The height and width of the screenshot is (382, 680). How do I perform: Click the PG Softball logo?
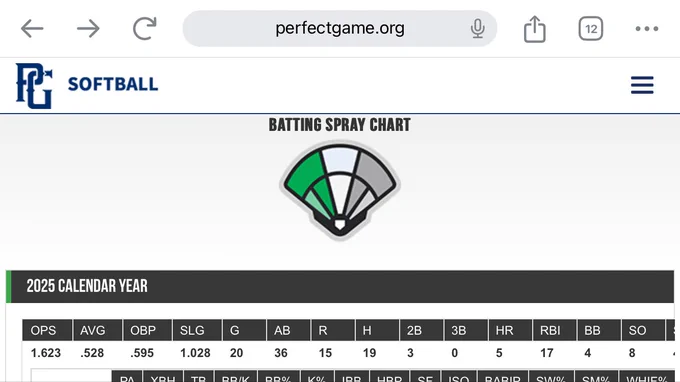pyautogui.click(x=87, y=85)
